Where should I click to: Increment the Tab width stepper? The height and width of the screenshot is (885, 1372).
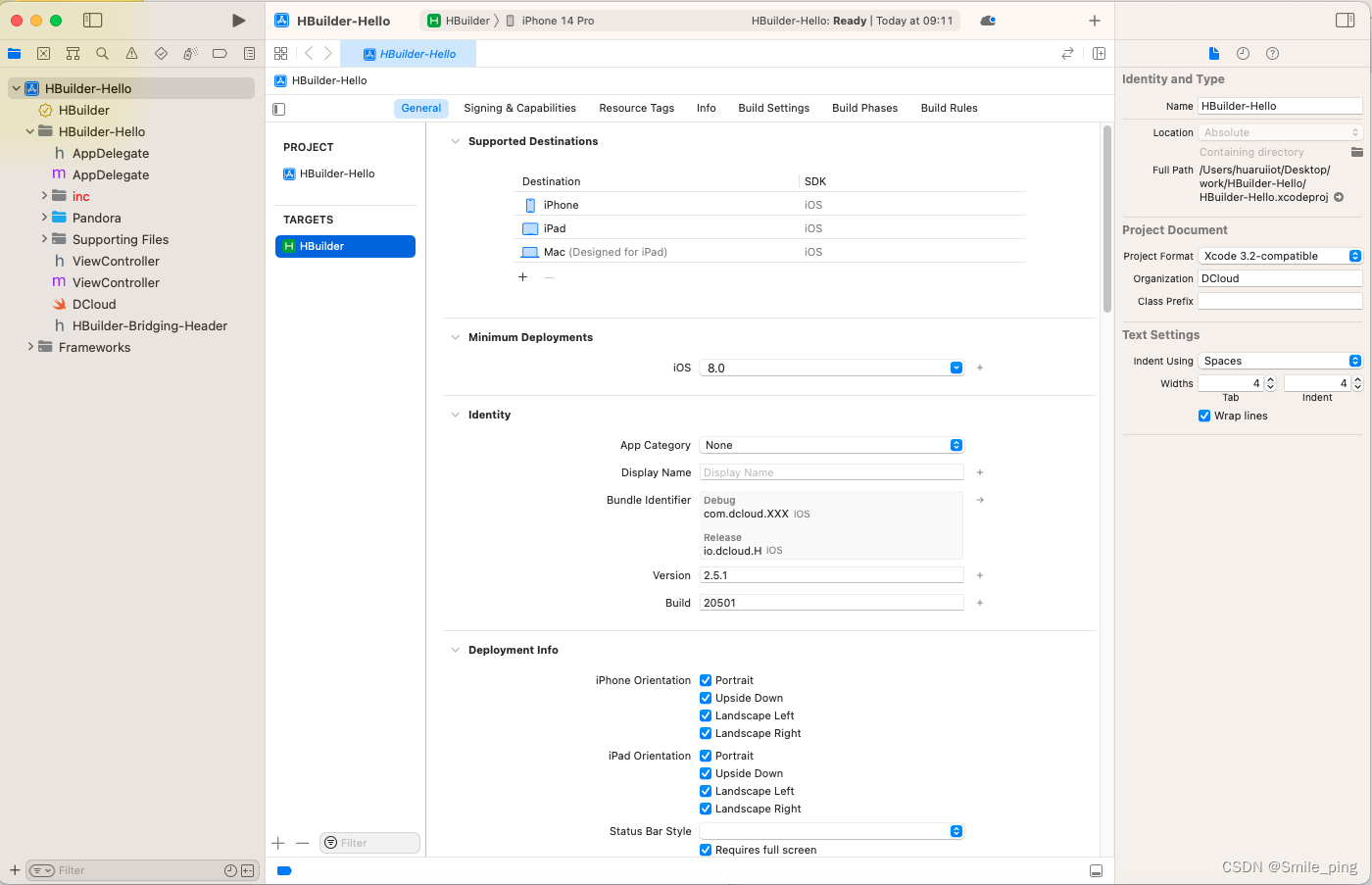coord(1271,380)
